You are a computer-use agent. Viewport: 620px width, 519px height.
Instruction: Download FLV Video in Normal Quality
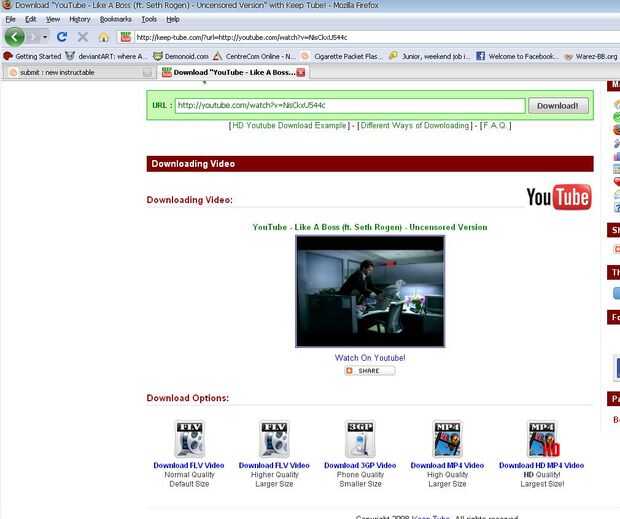coord(189,466)
